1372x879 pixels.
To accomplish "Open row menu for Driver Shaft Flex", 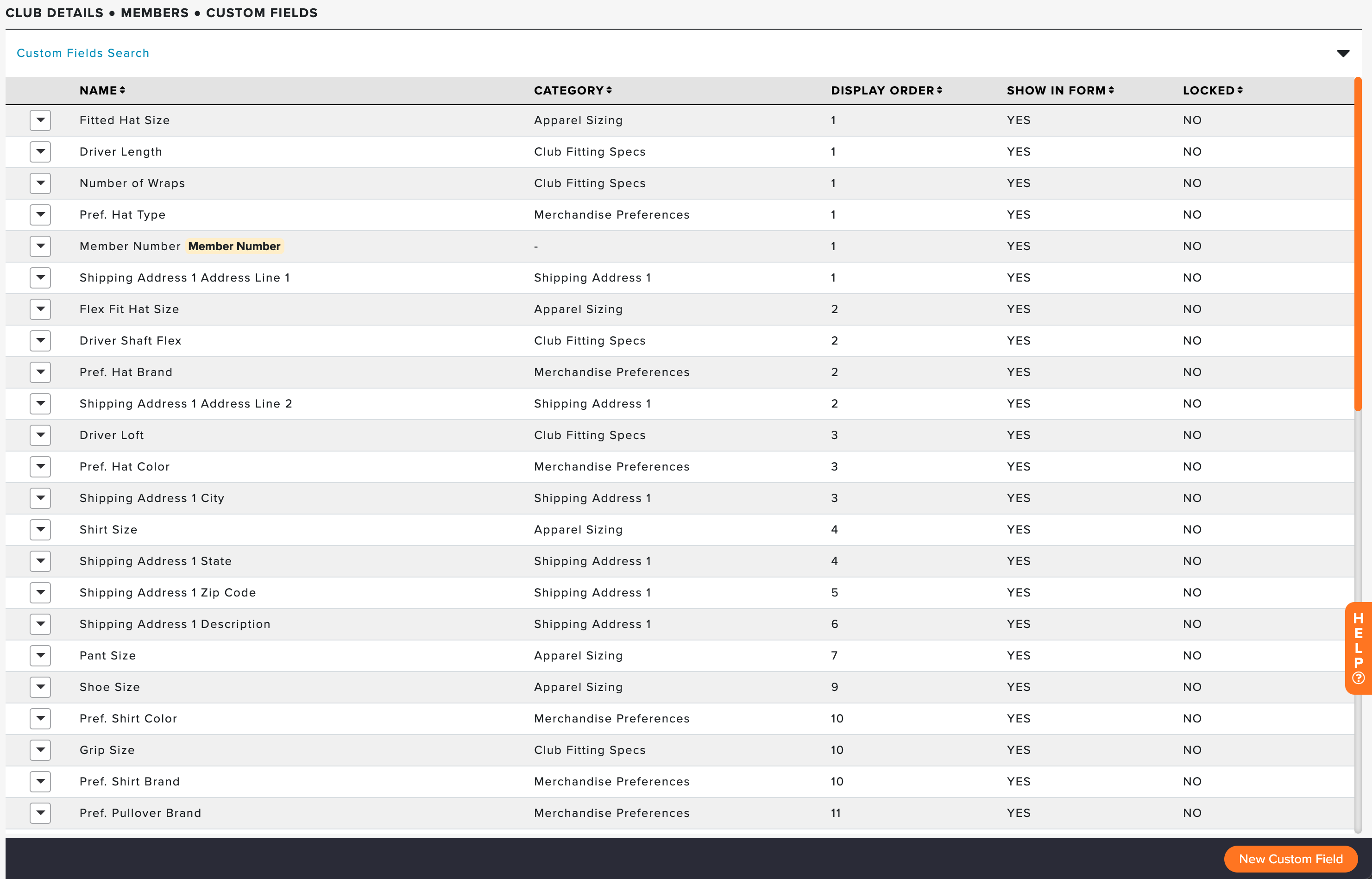I will [x=40, y=341].
